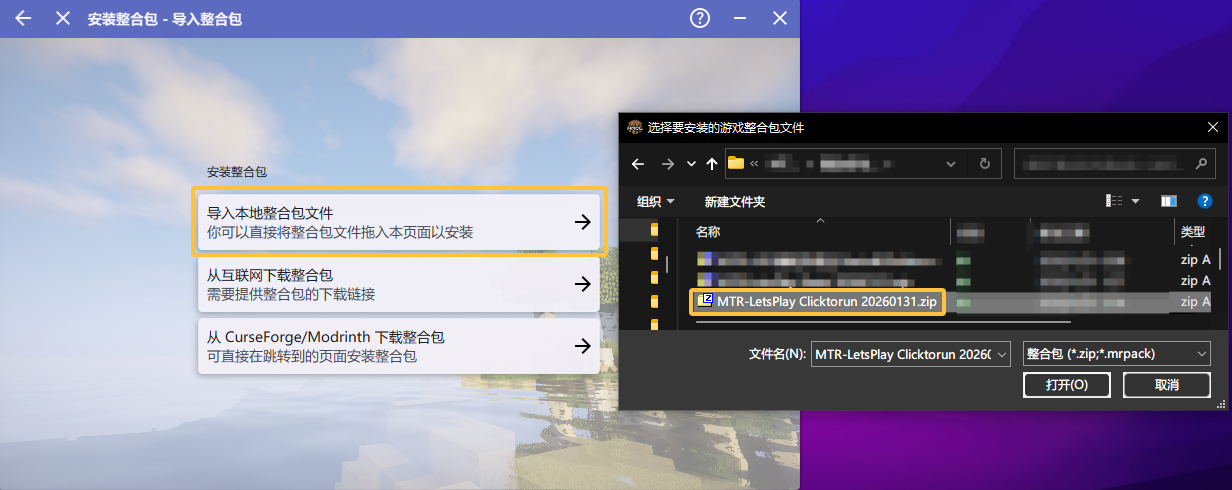This screenshot has width=1232, height=490.
Task: Toggle the preview pane icon in file dialog
Action: [x=1168, y=201]
